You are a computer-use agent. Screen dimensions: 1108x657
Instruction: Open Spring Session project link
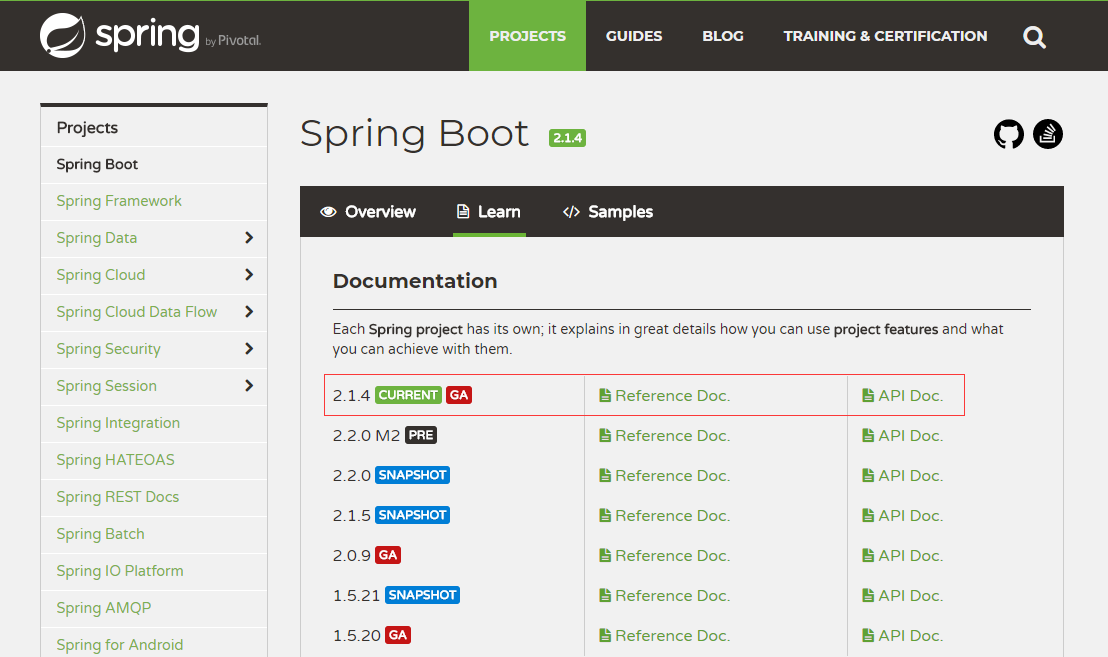point(107,386)
